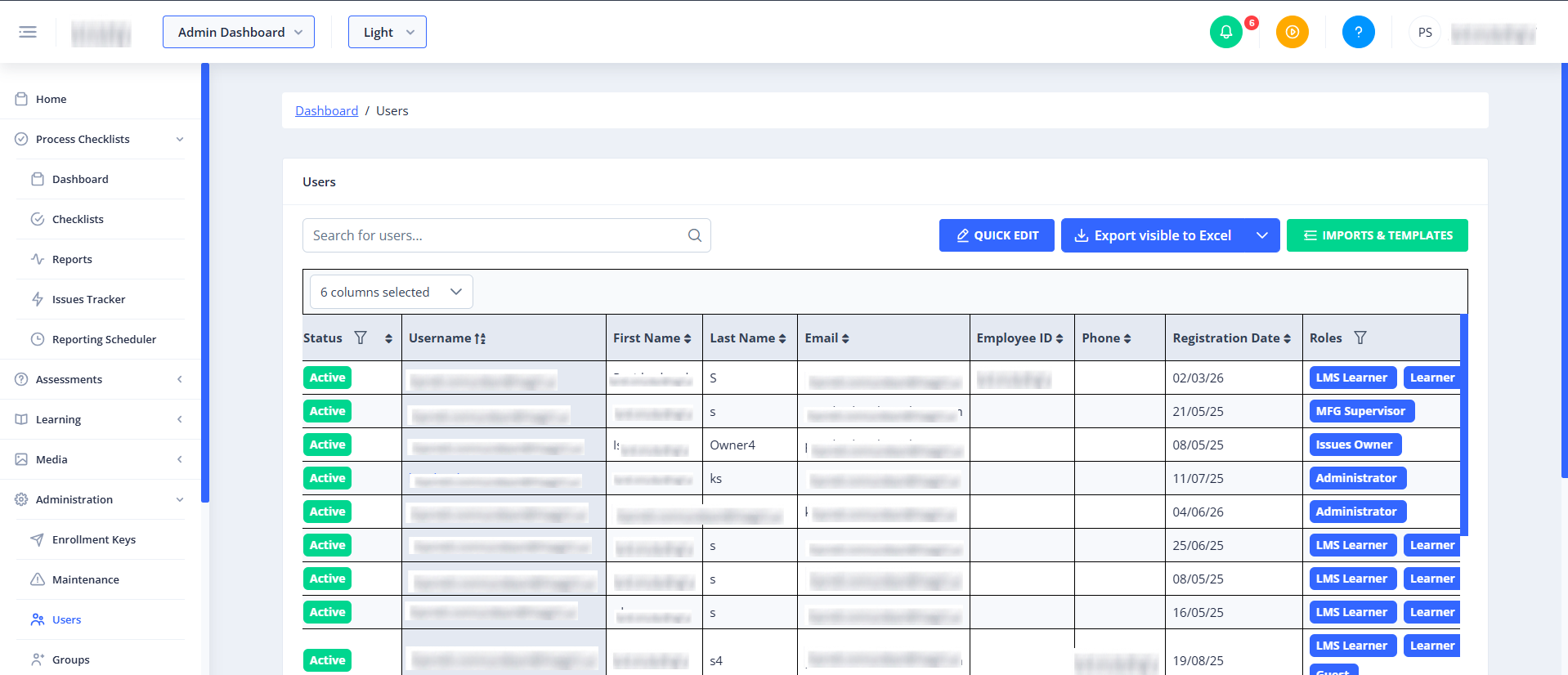Click the registration date 19/08/25

pyautogui.click(x=1198, y=660)
